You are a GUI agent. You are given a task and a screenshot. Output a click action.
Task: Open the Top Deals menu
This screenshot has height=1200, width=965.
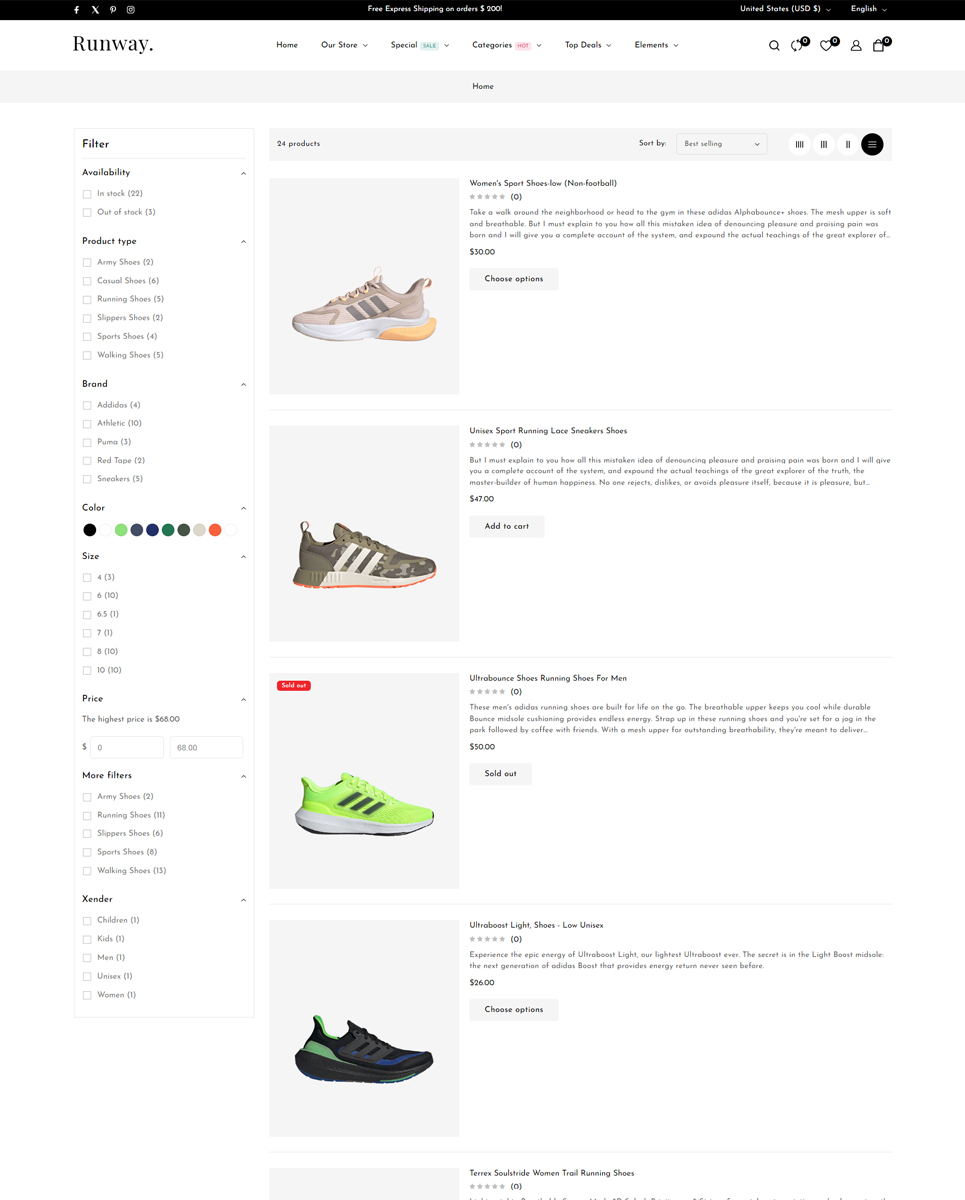[587, 45]
